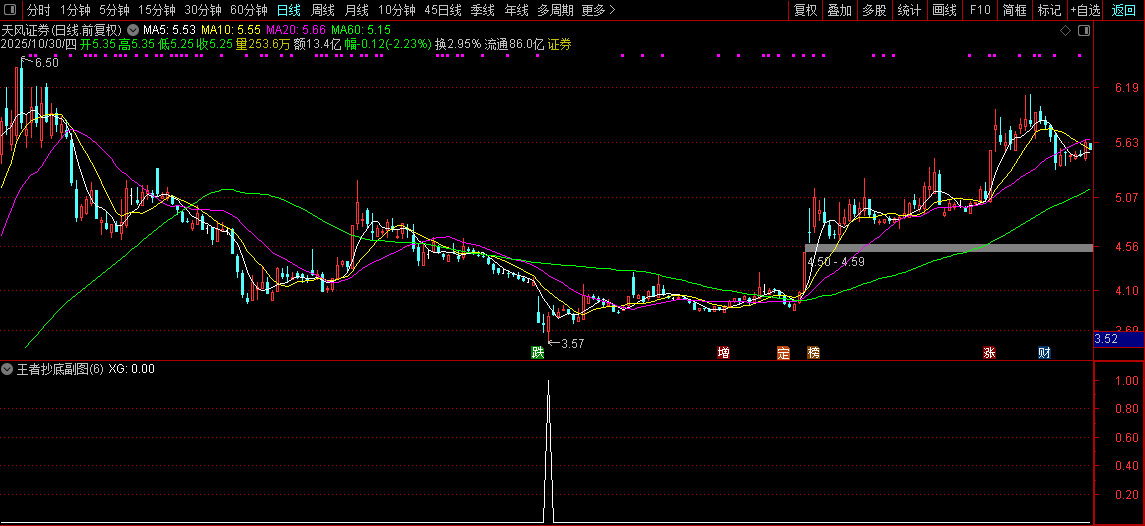
Task: Click the 王者抄底副图(6) indicator name
Action: click(61, 369)
